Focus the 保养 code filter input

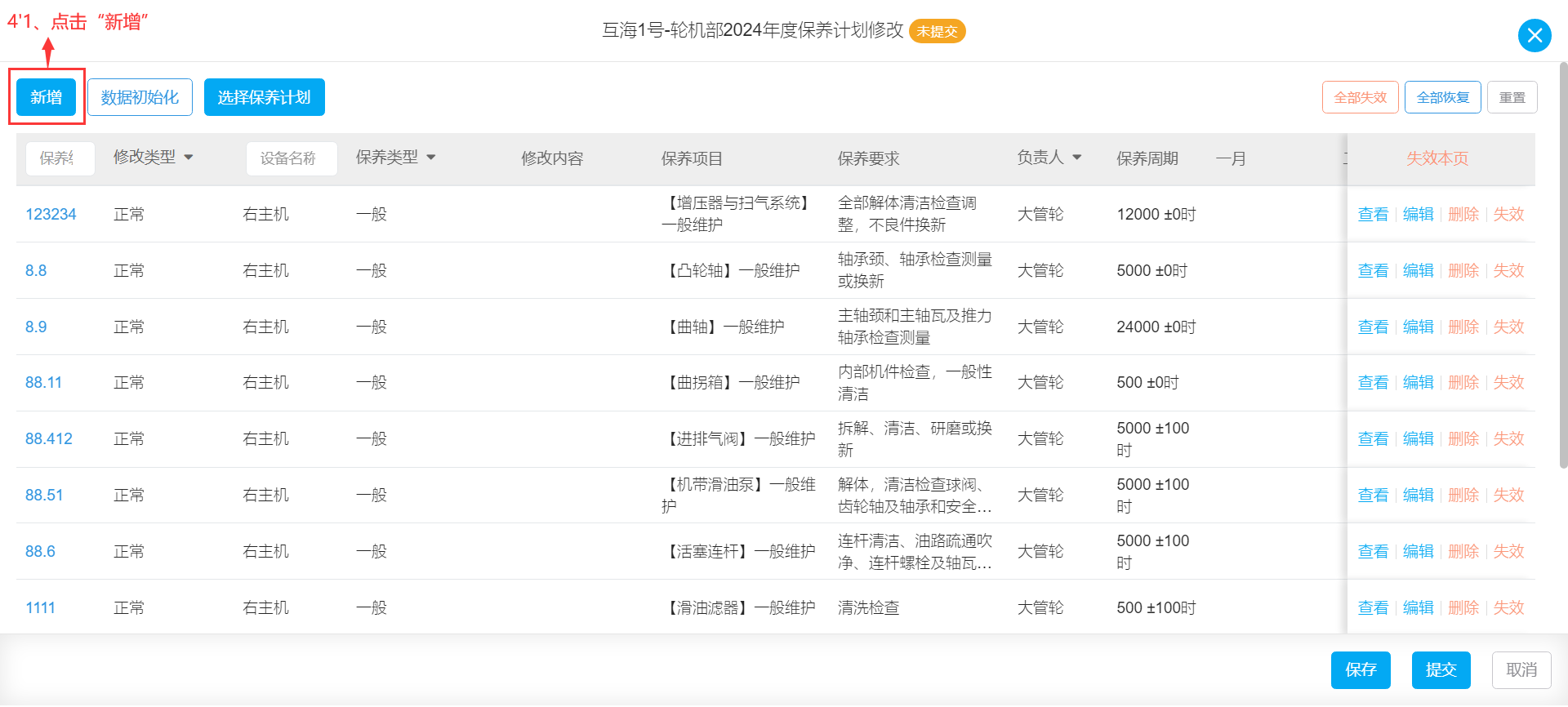60,158
